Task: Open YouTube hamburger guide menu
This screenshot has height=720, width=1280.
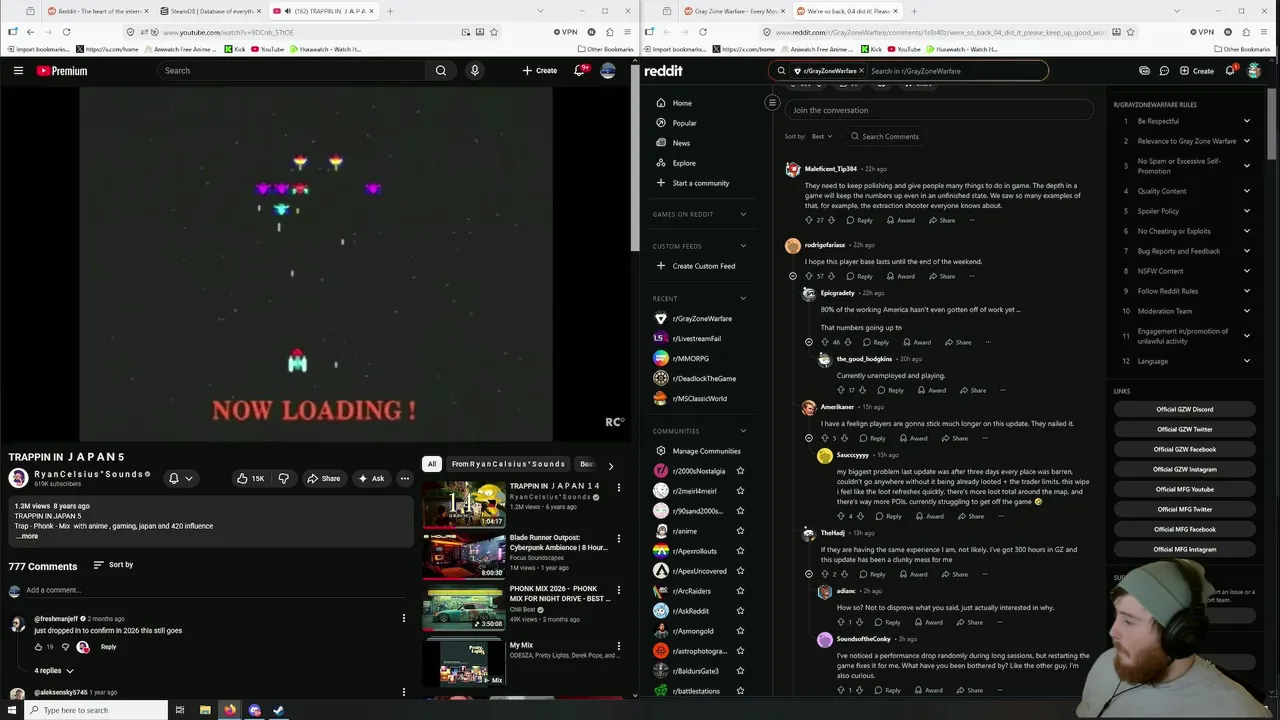Action: 18,71
